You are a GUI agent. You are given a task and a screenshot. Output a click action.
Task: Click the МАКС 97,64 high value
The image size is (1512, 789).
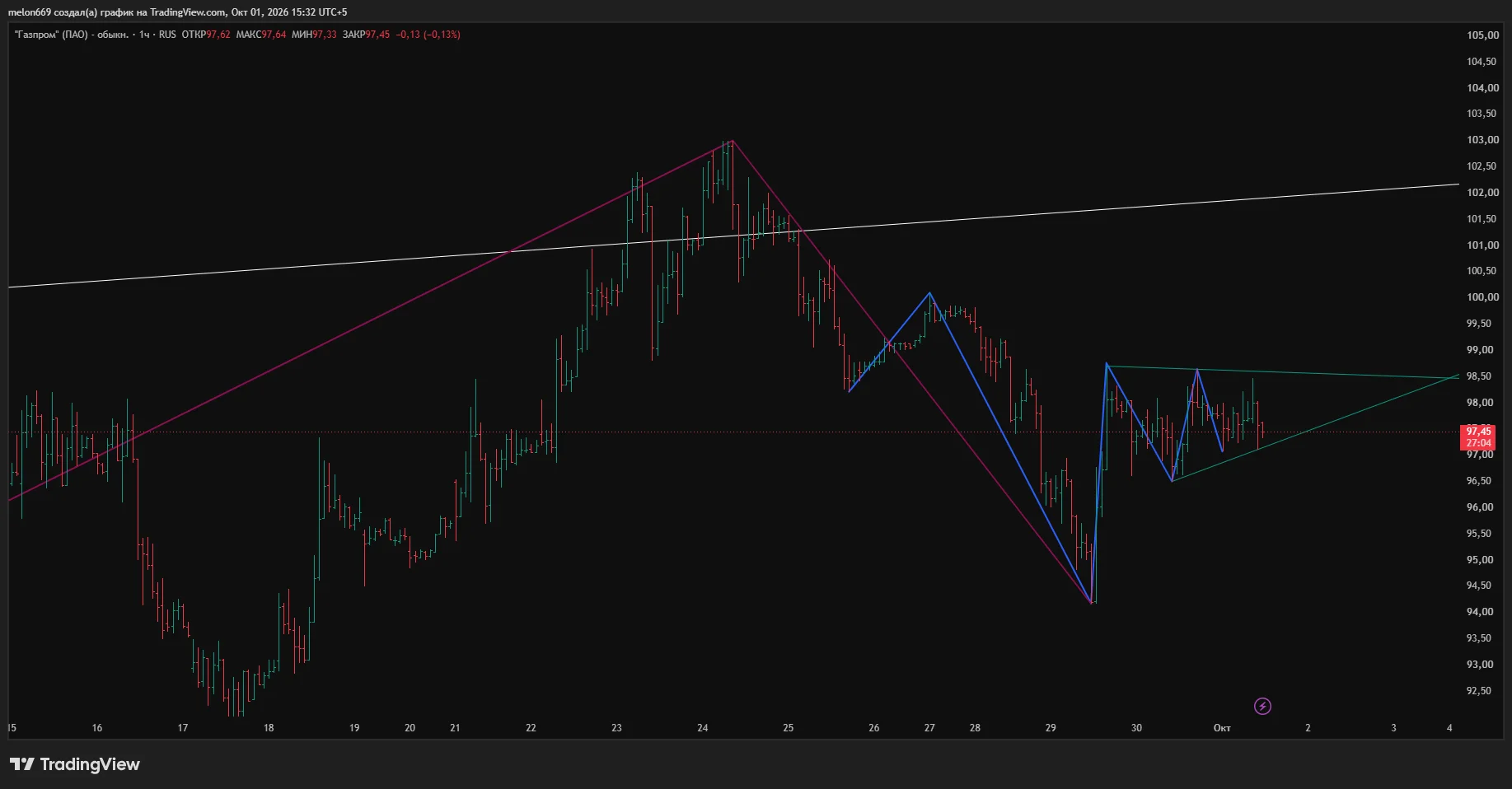(x=261, y=35)
